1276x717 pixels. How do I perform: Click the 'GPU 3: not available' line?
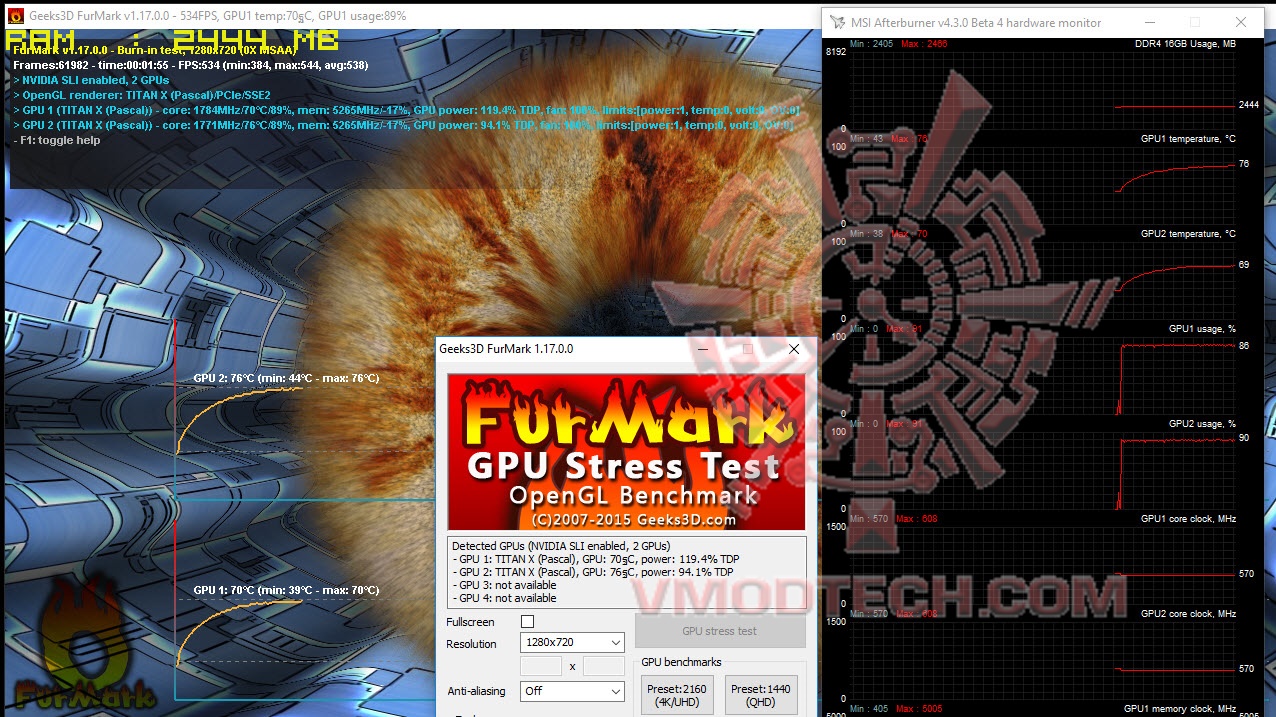click(504, 585)
